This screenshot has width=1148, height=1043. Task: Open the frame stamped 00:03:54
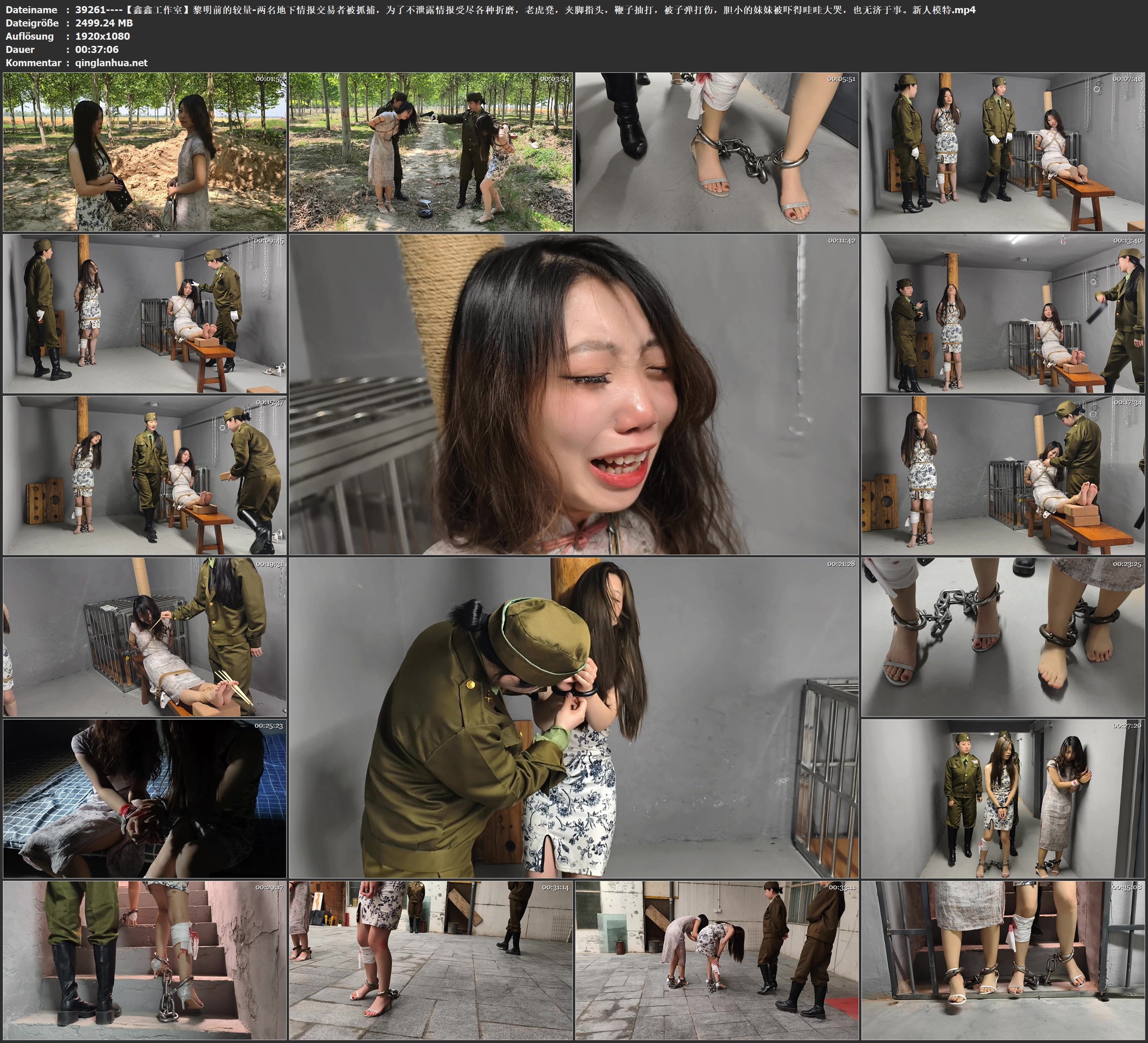point(431,151)
